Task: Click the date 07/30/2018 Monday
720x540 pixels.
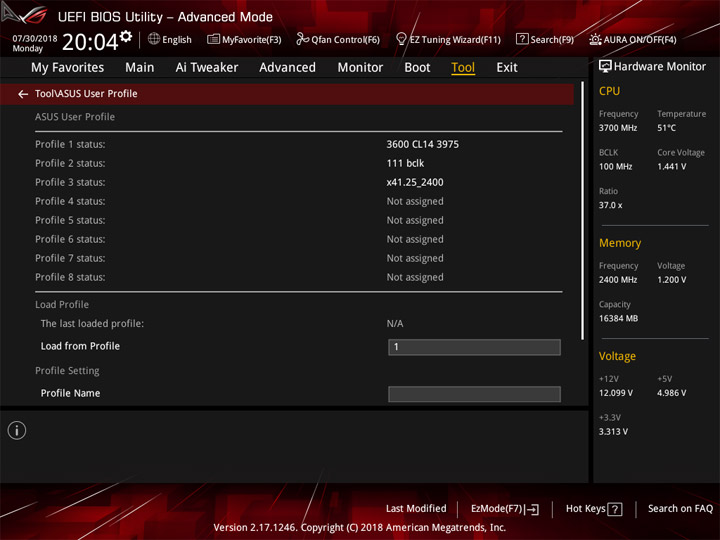Action: (34, 43)
